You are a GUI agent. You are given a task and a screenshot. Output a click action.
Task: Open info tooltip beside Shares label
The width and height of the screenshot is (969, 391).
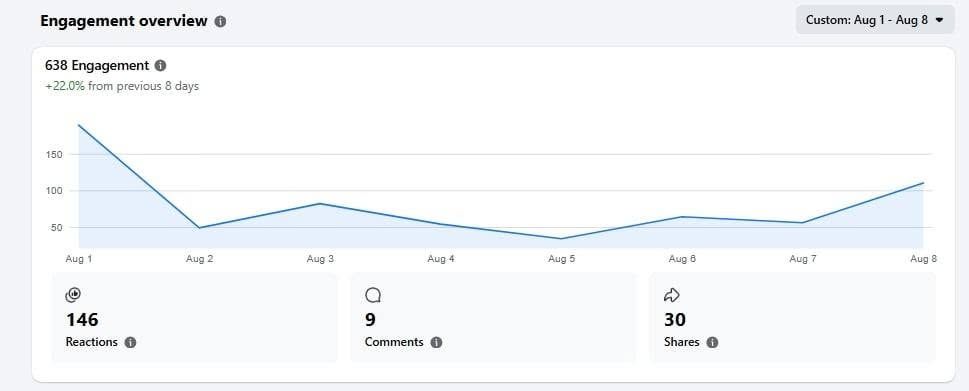pos(712,342)
